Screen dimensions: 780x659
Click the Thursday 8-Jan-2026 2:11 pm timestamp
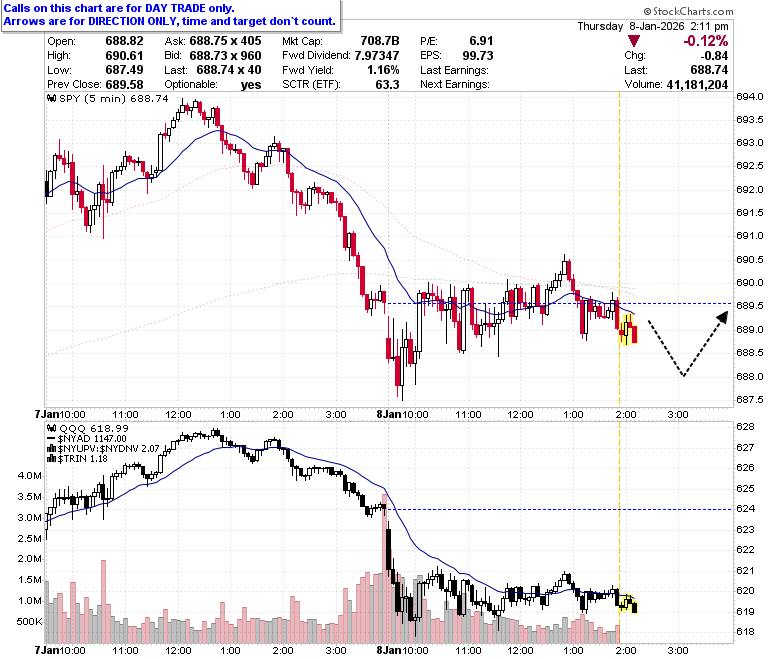click(x=653, y=26)
